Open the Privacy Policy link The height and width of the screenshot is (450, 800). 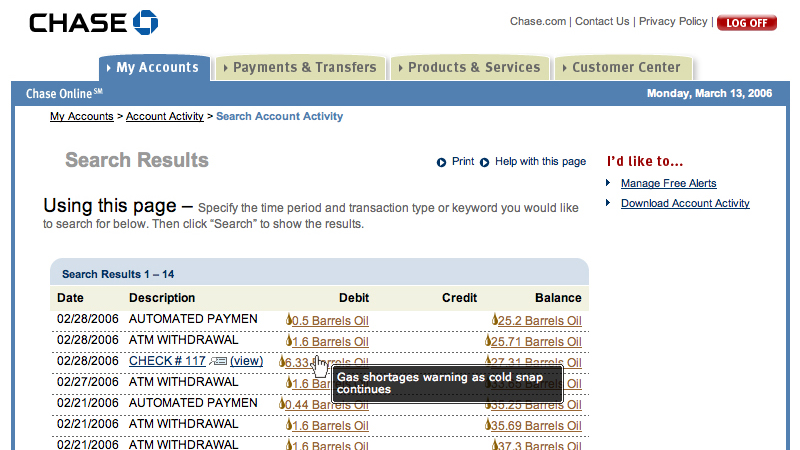[673, 21]
